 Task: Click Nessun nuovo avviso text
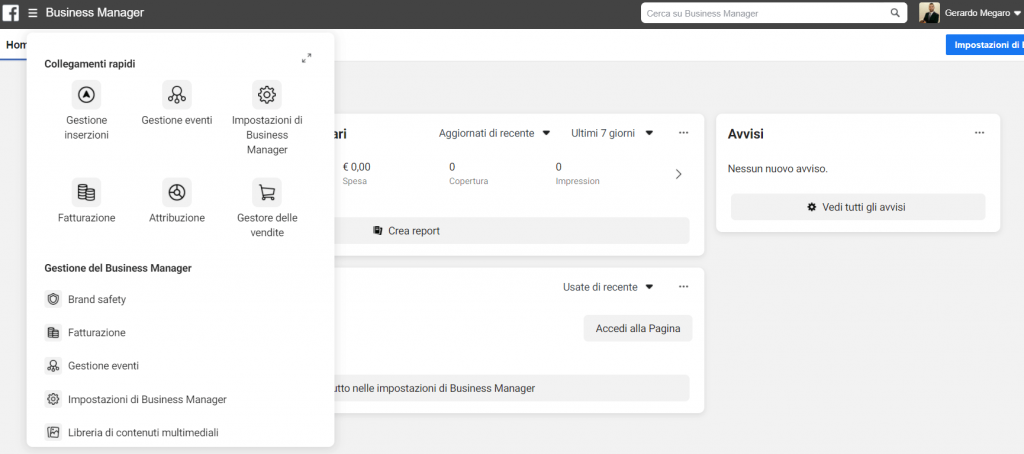pos(778,169)
